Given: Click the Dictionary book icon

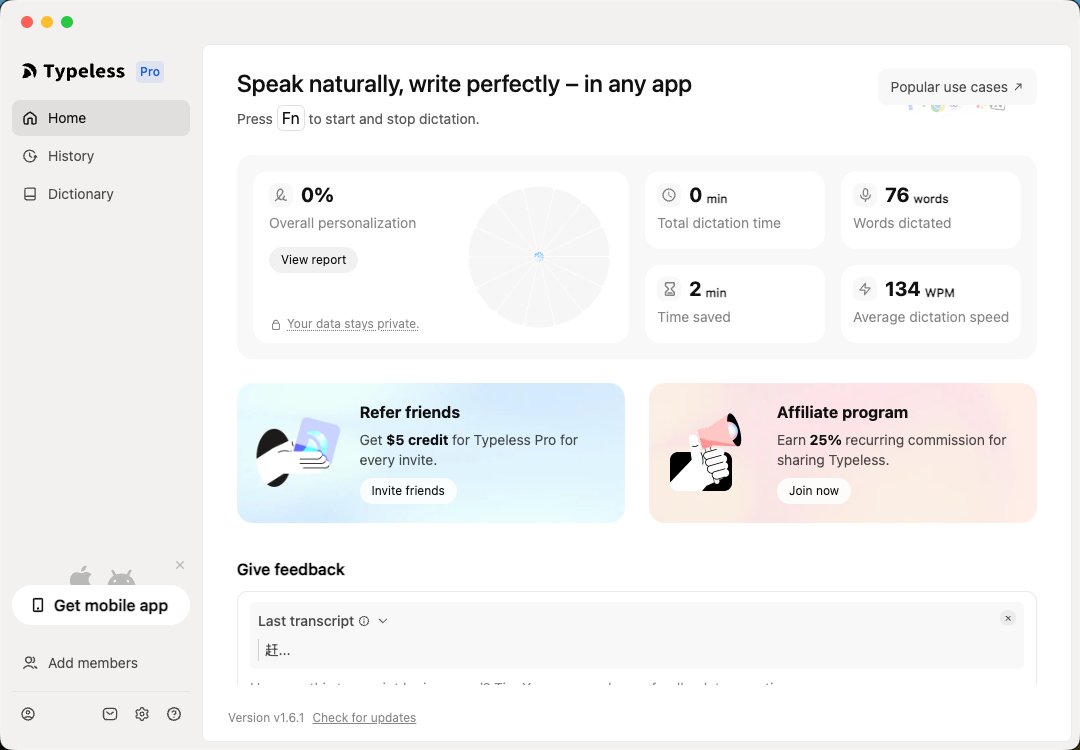Looking at the screenshot, I should coord(30,194).
